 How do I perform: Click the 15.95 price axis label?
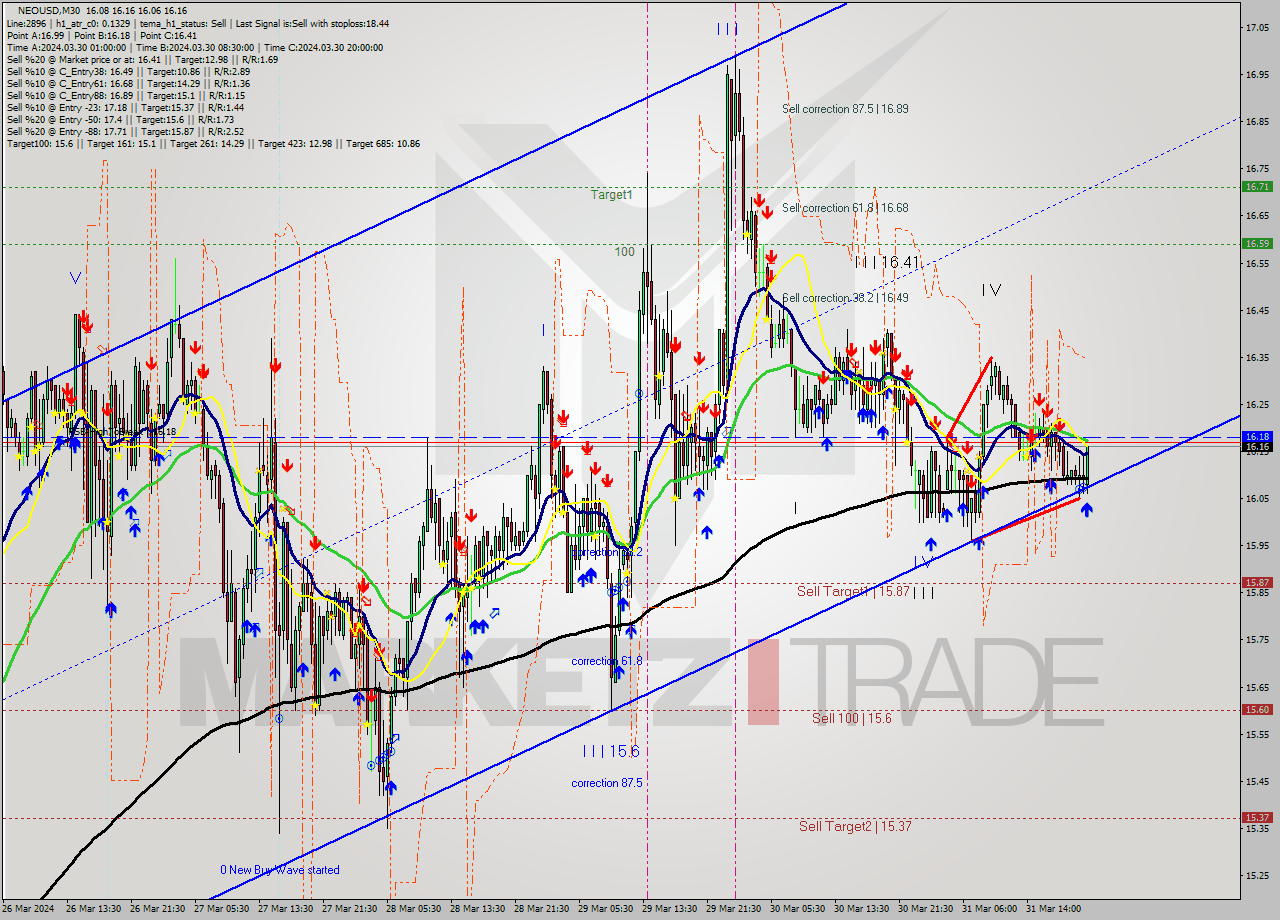(x=1258, y=545)
